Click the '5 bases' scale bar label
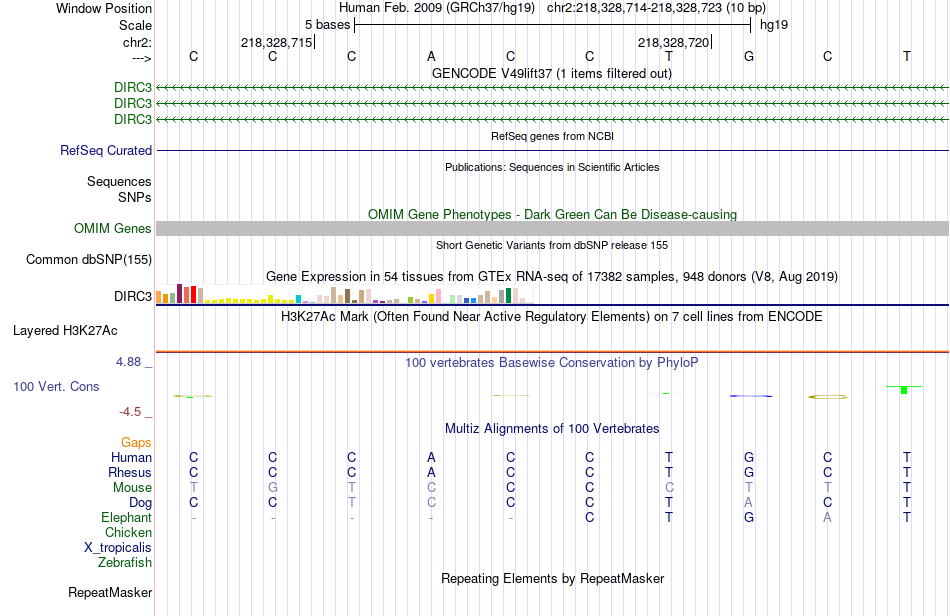The height and width of the screenshot is (616, 950). pos(327,25)
